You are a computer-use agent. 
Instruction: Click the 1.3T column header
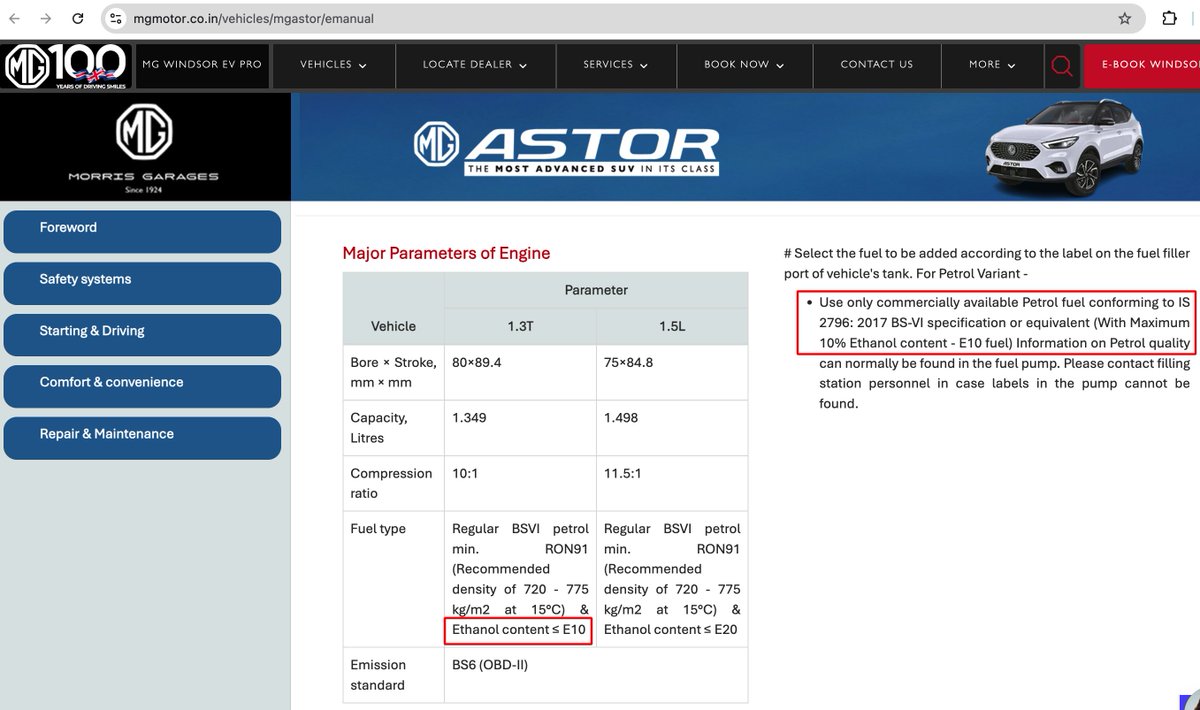520,326
